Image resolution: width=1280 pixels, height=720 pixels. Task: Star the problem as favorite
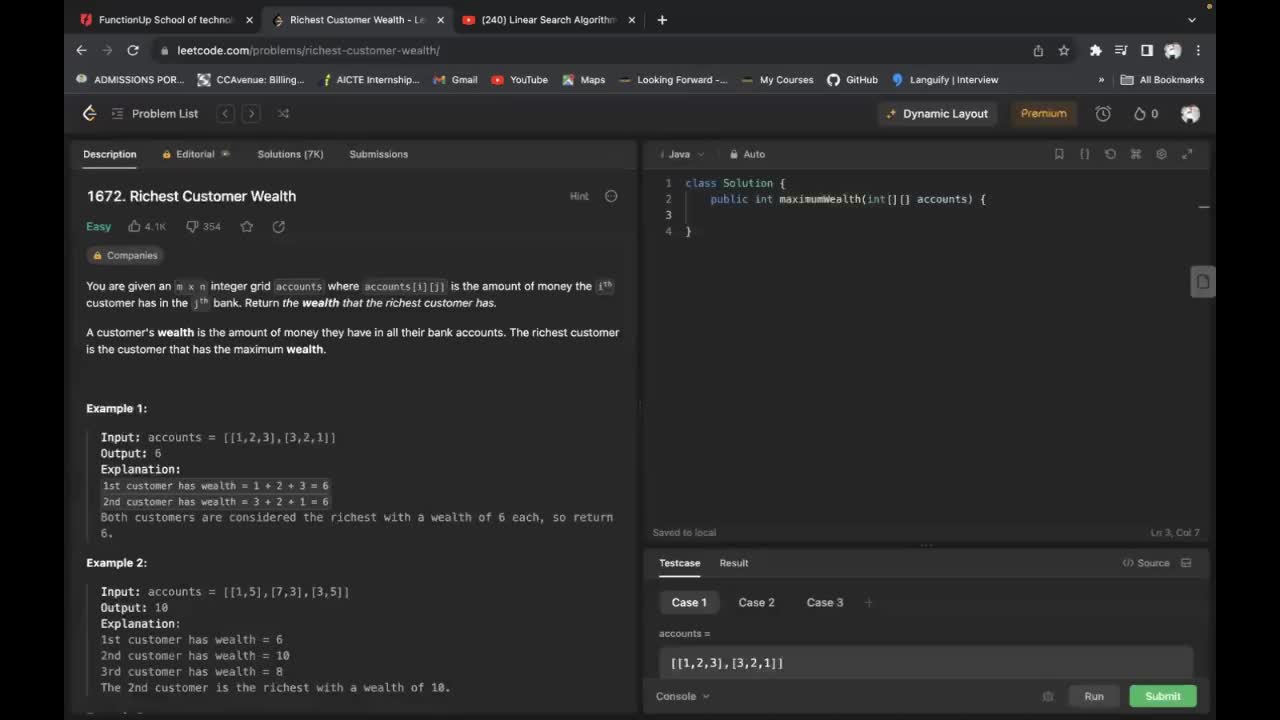[x=247, y=226]
